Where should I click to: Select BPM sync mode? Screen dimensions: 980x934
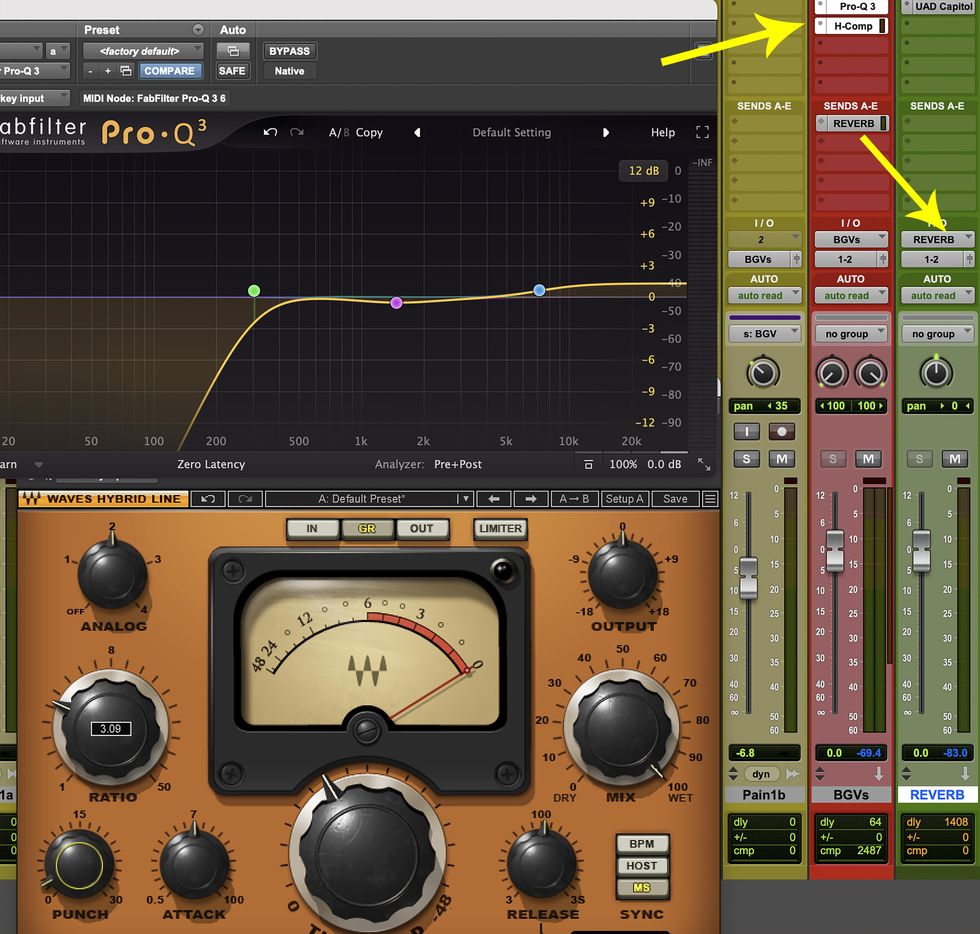(x=642, y=844)
